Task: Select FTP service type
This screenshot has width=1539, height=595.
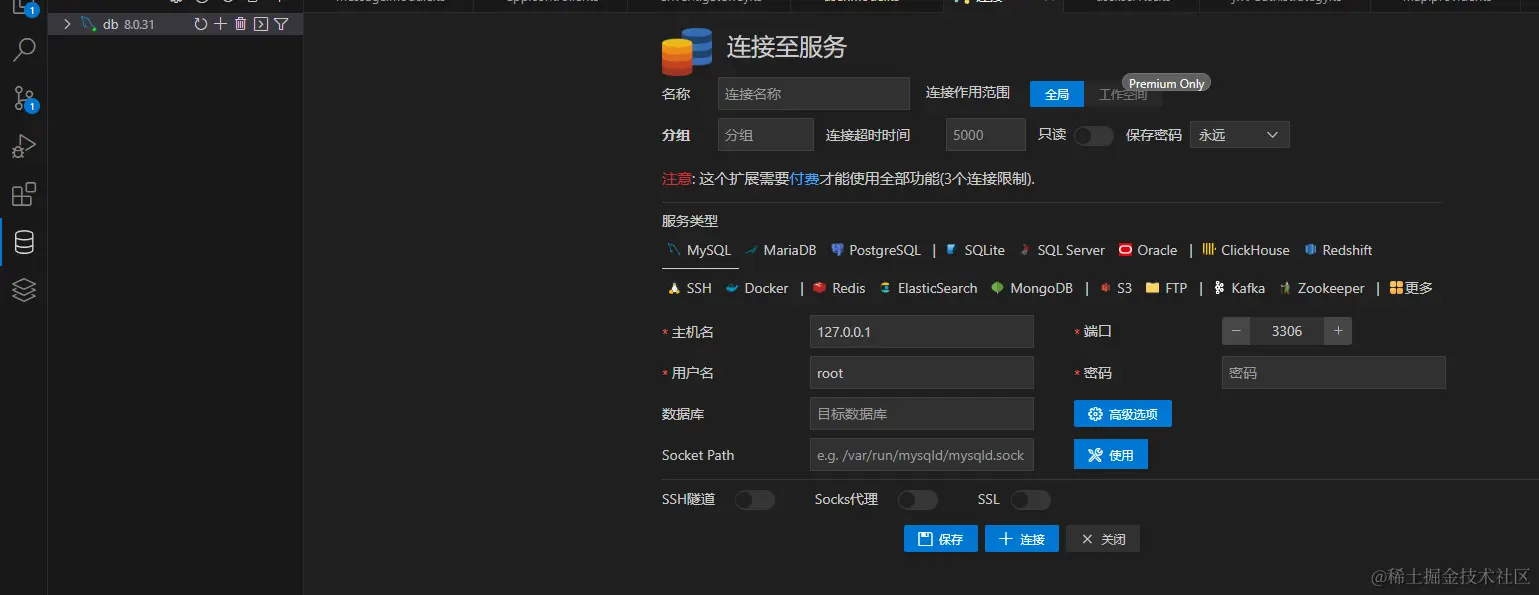Action: point(1166,288)
